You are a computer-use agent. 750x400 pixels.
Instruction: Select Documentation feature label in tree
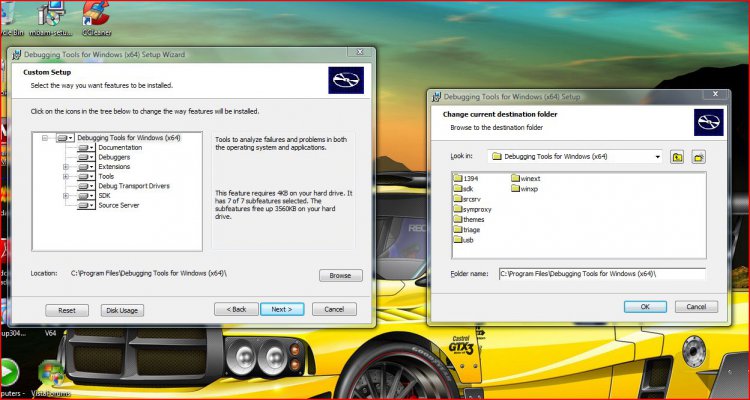coord(120,147)
